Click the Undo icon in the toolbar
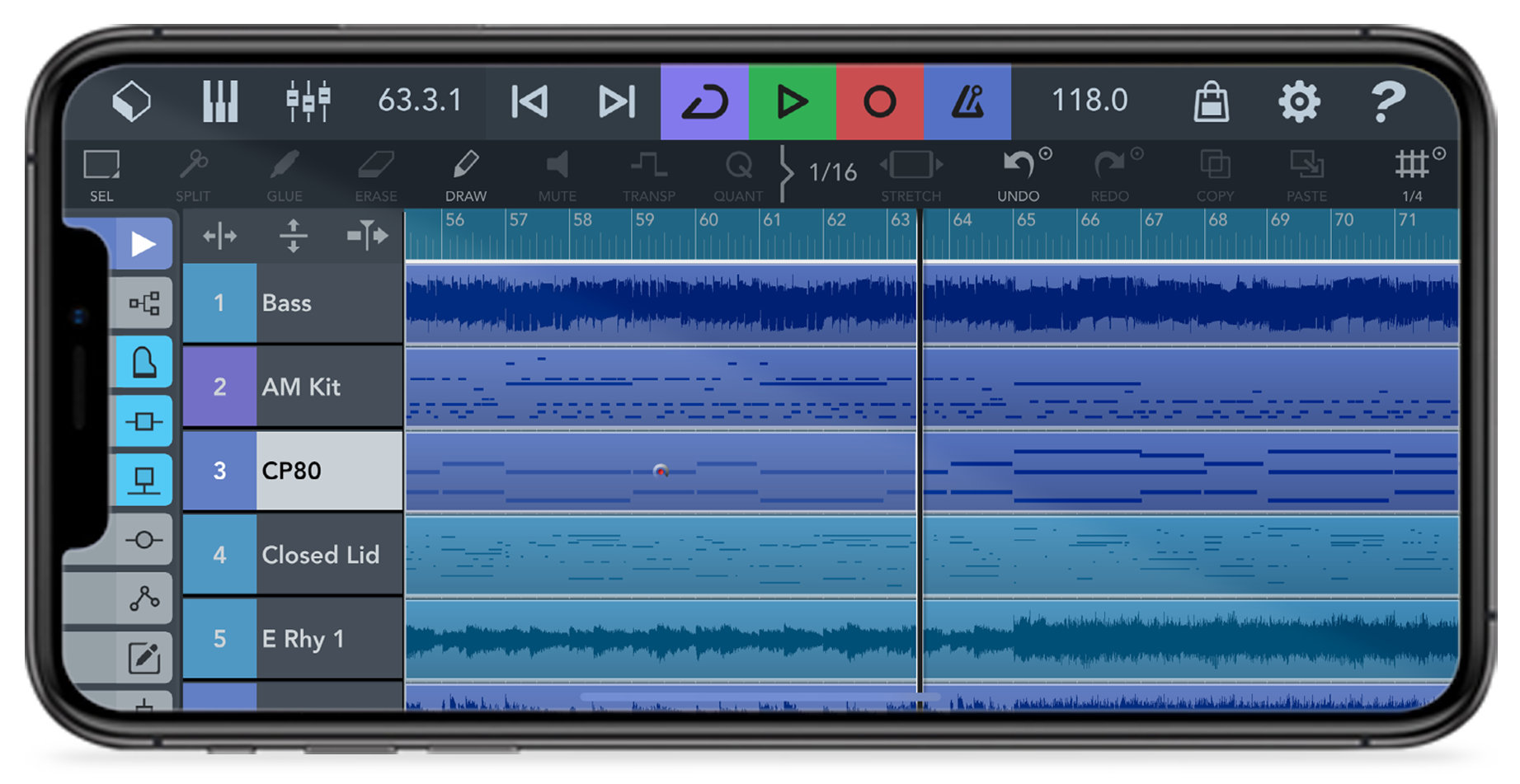Screen dimensions: 1520x784 1019,173
